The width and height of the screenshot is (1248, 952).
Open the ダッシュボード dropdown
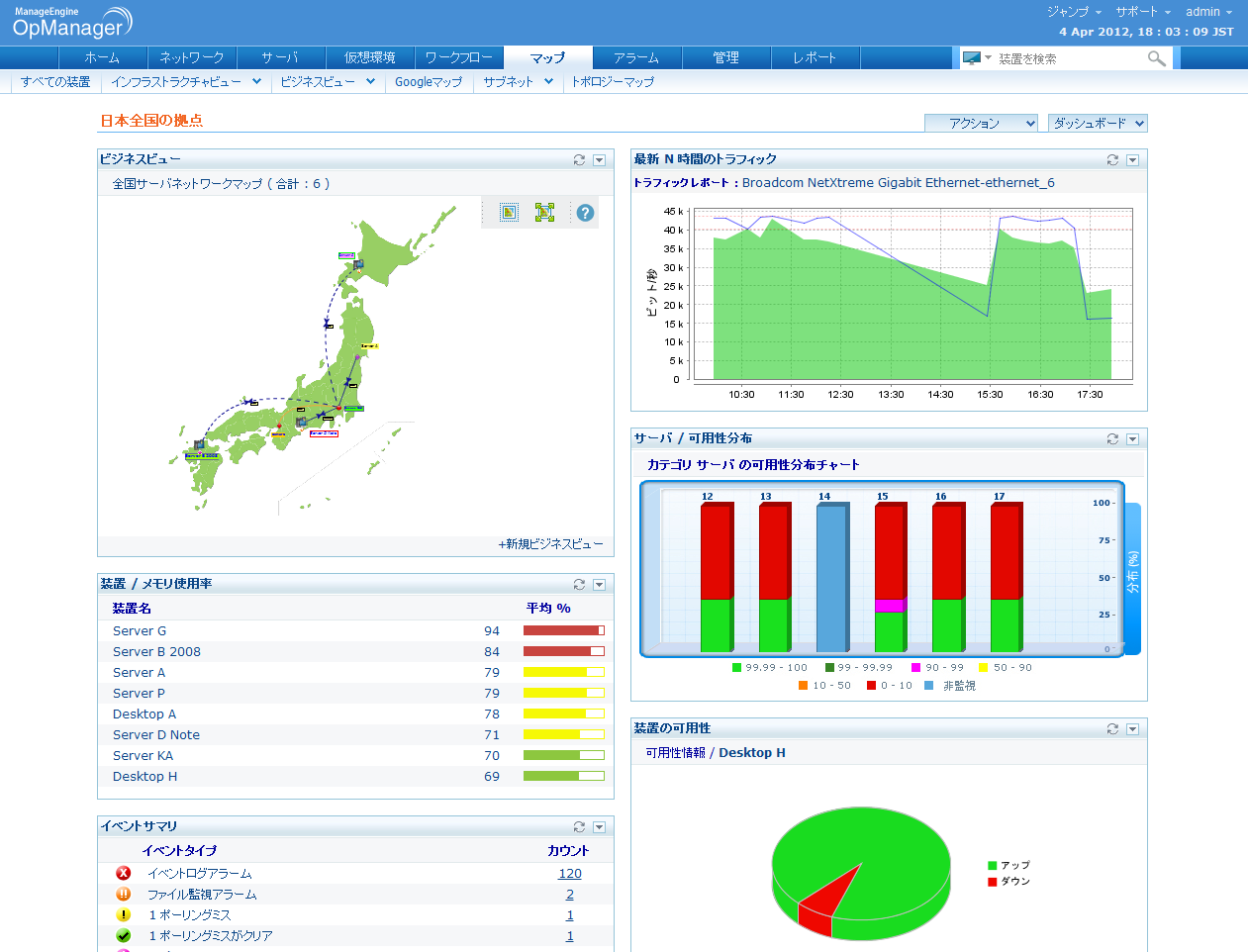click(x=1097, y=123)
